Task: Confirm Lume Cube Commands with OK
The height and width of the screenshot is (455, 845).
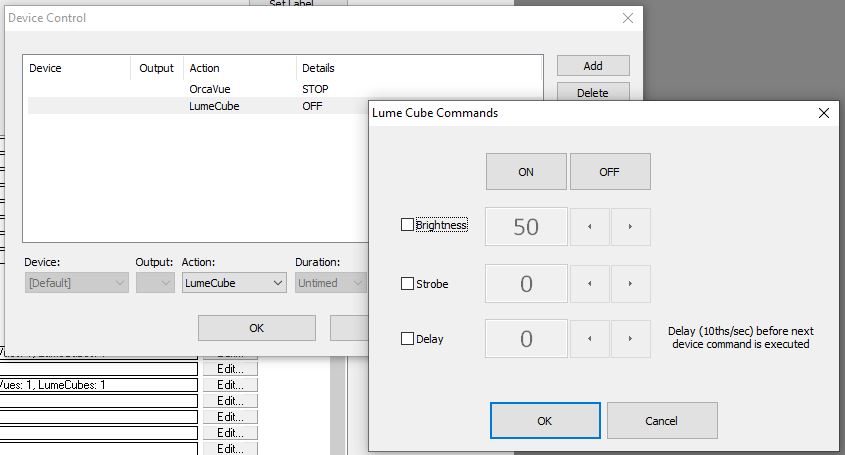Action: (545, 420)
